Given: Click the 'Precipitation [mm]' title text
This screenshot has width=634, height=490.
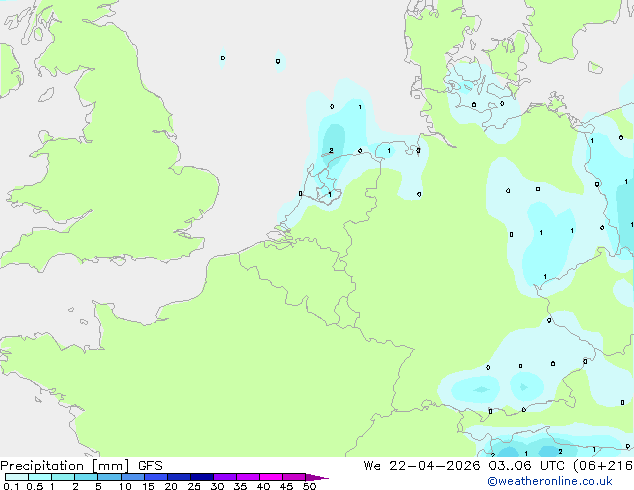Looking at the screenshot, I should click(64, 466).
